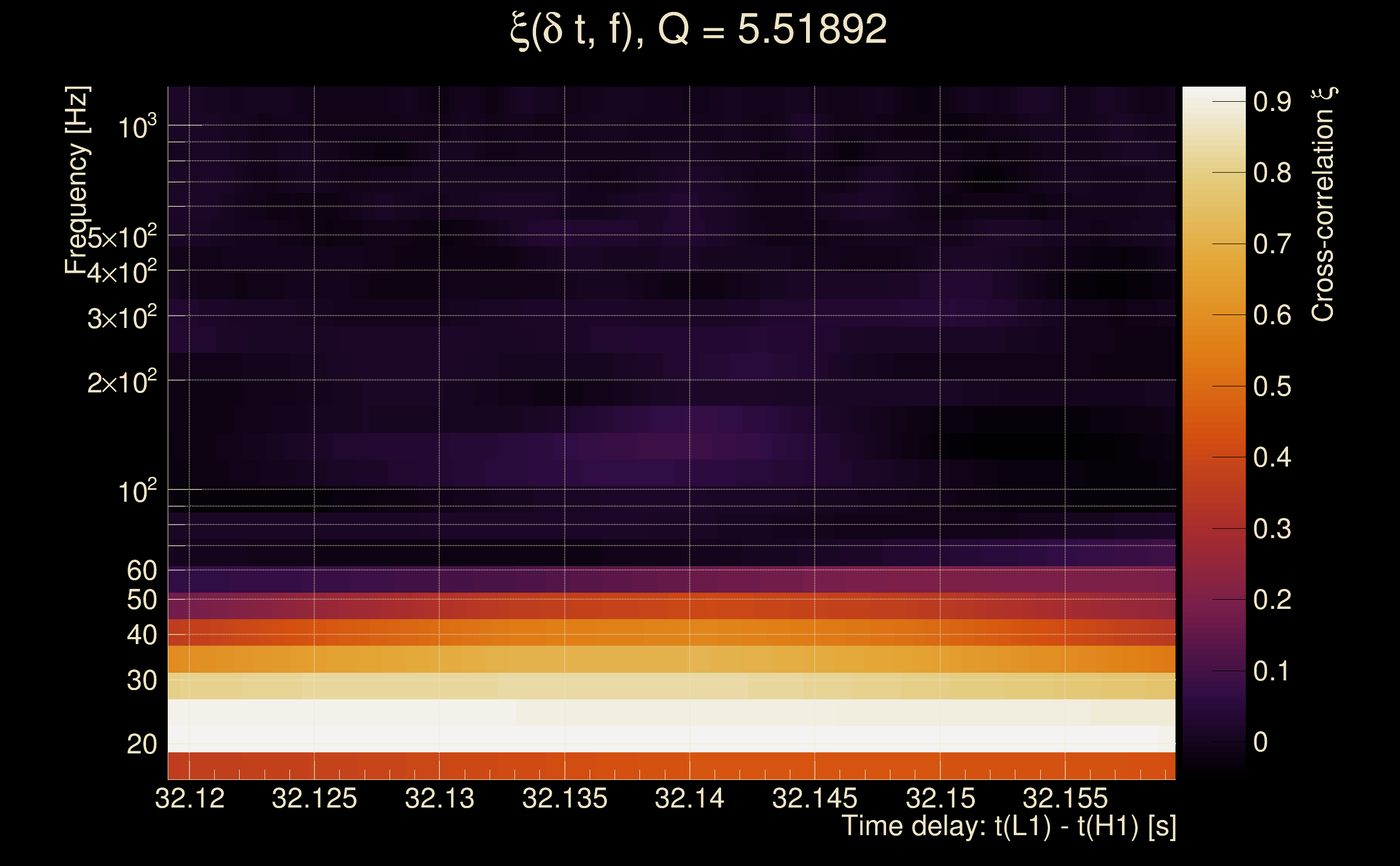Click the 20 Hz y-axis tick label

pos(141,745)
